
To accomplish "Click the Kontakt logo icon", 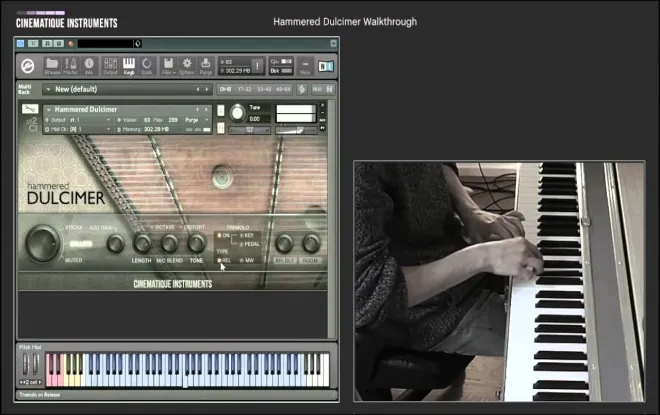I will coord(28,66).
